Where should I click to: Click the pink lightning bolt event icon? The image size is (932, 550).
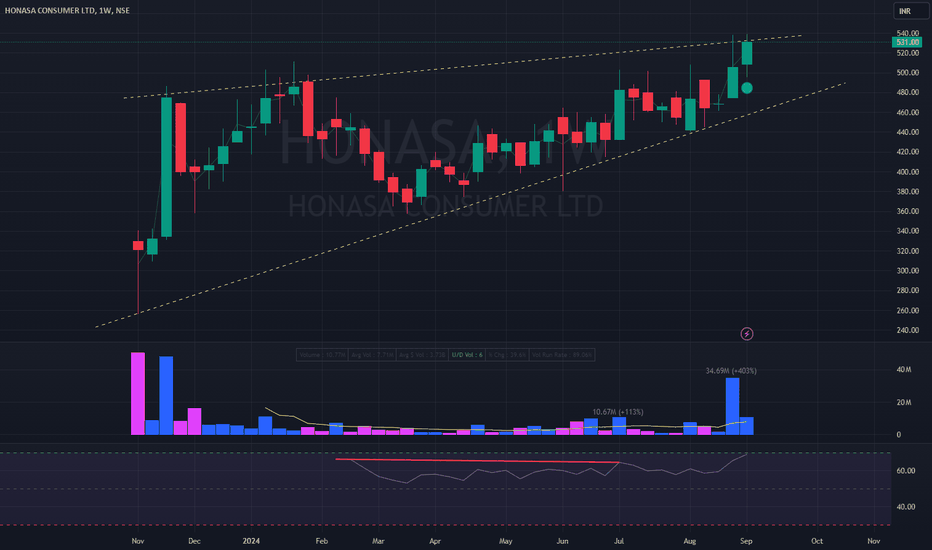(747, 334)
